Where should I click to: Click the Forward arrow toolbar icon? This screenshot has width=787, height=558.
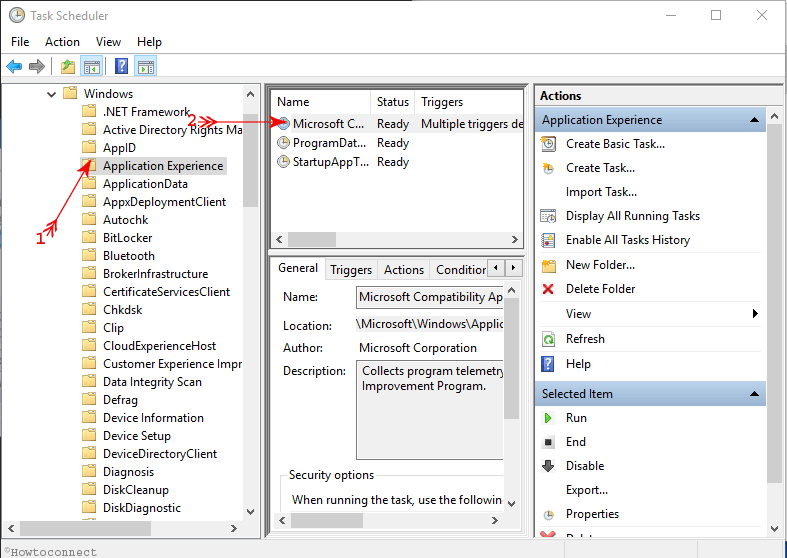point(37,66)
